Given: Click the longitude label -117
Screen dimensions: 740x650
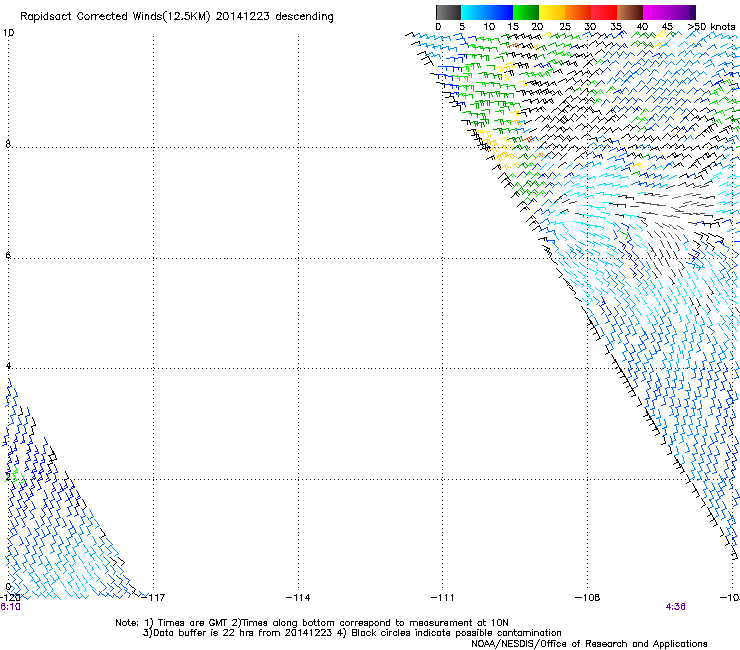Looking at the screenshot, I should 154,598.
